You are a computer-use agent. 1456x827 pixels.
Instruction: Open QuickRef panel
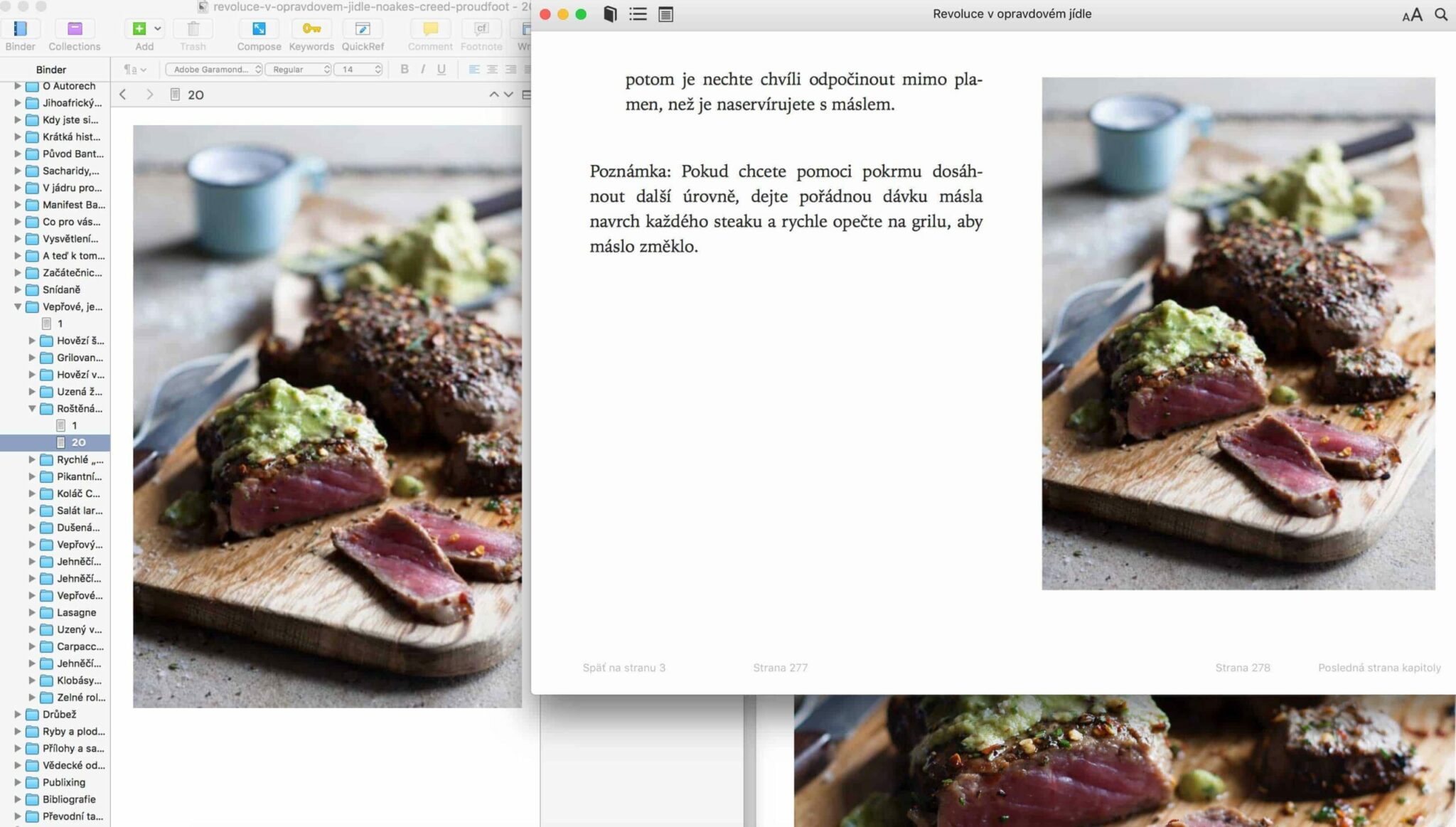click(x=363, y=28)
